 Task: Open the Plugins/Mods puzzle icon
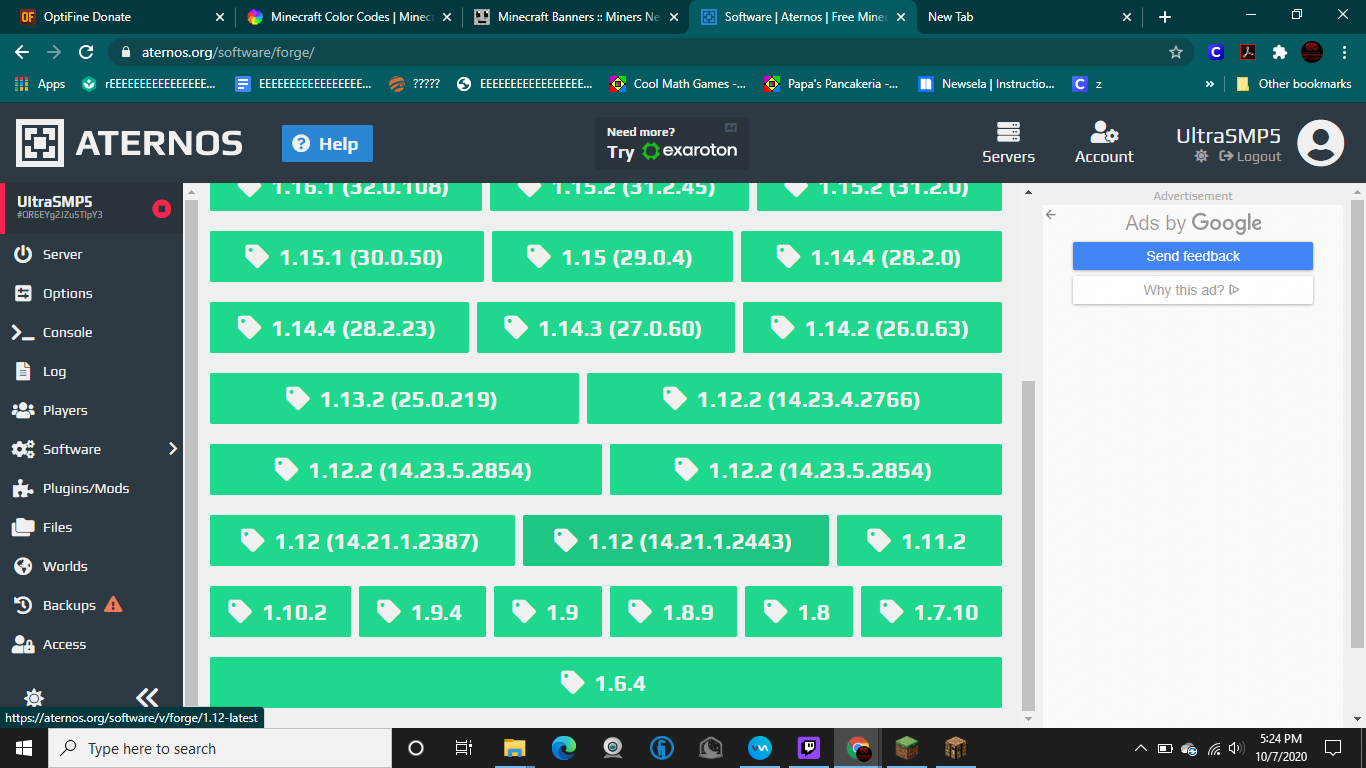pos(23,488)
